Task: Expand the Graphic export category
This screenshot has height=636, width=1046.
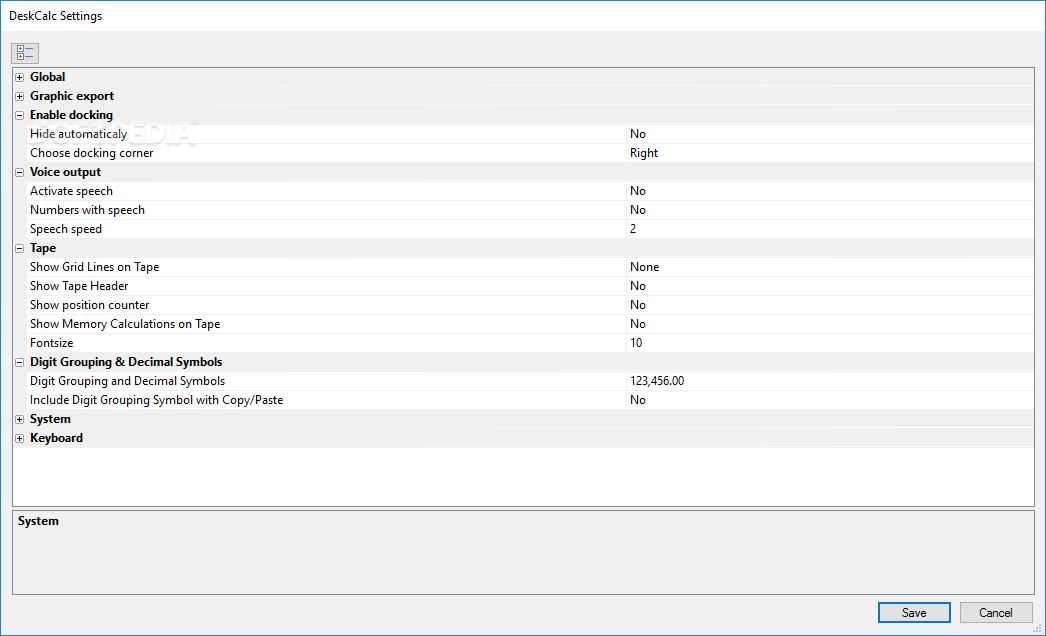Action: coord(19,96)
